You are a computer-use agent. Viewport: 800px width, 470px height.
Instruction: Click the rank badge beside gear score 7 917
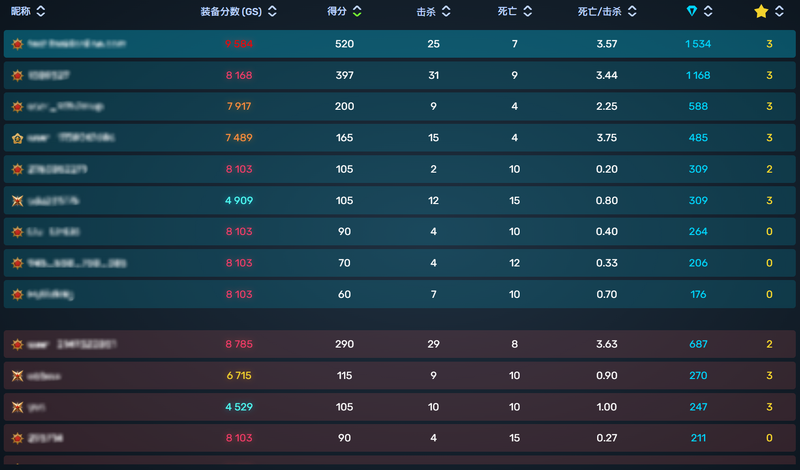(17, 107)
